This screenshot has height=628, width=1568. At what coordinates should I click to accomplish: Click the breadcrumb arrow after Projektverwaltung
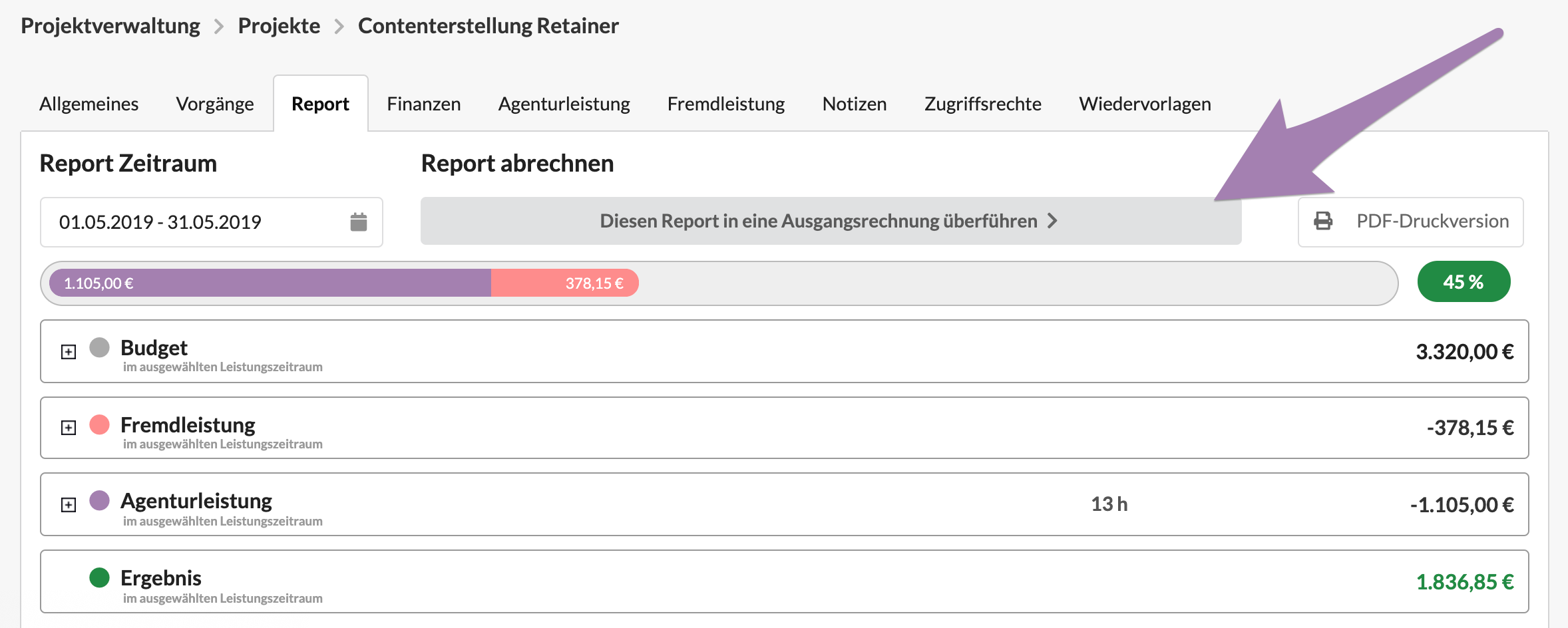(x=219, y=27)
